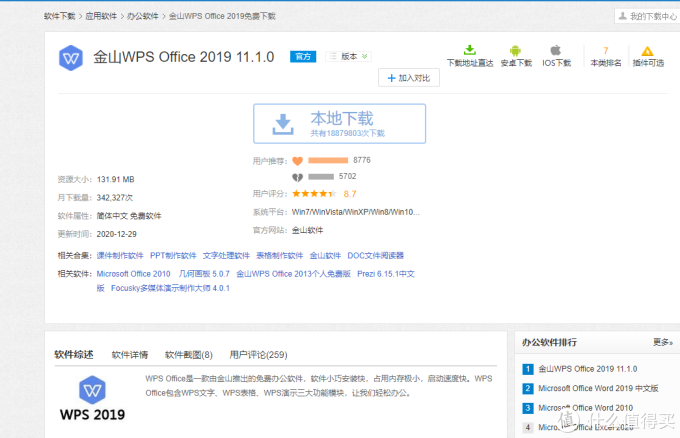Open the Microsoft Office 2010 related link
The width and height of the screenshot is (680, 438).
[133, 273]
